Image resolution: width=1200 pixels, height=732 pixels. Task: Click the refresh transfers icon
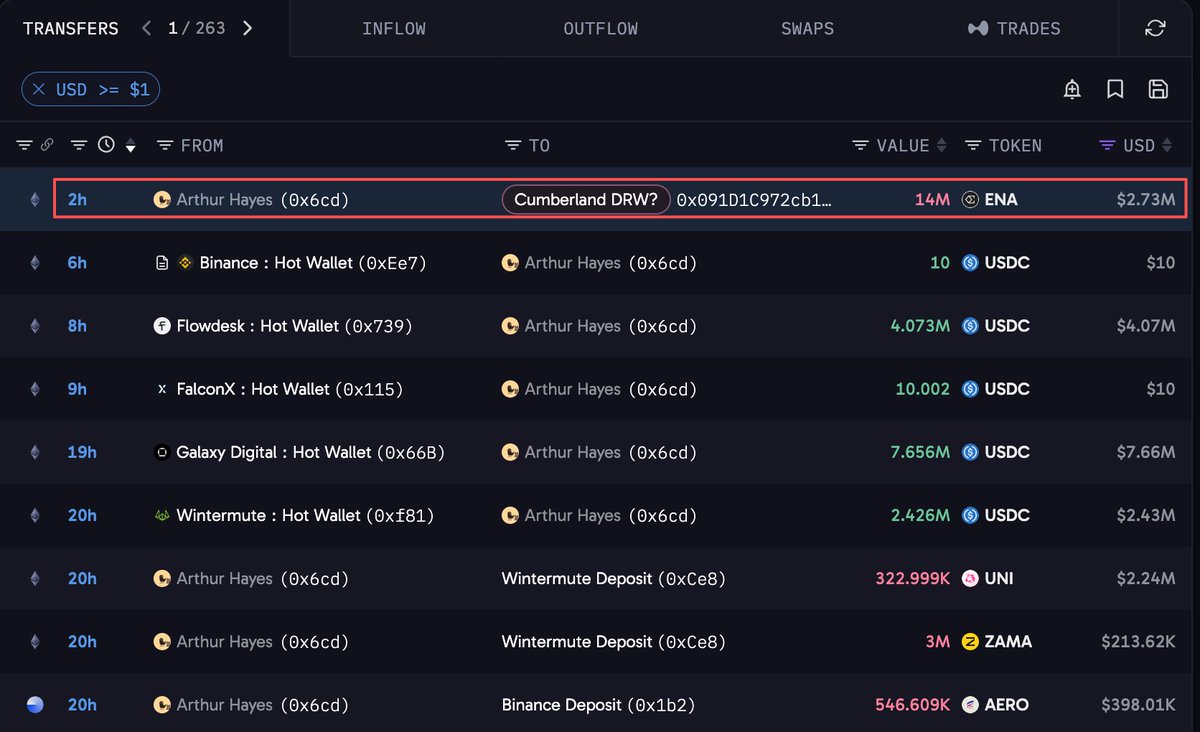[1155, 28]
